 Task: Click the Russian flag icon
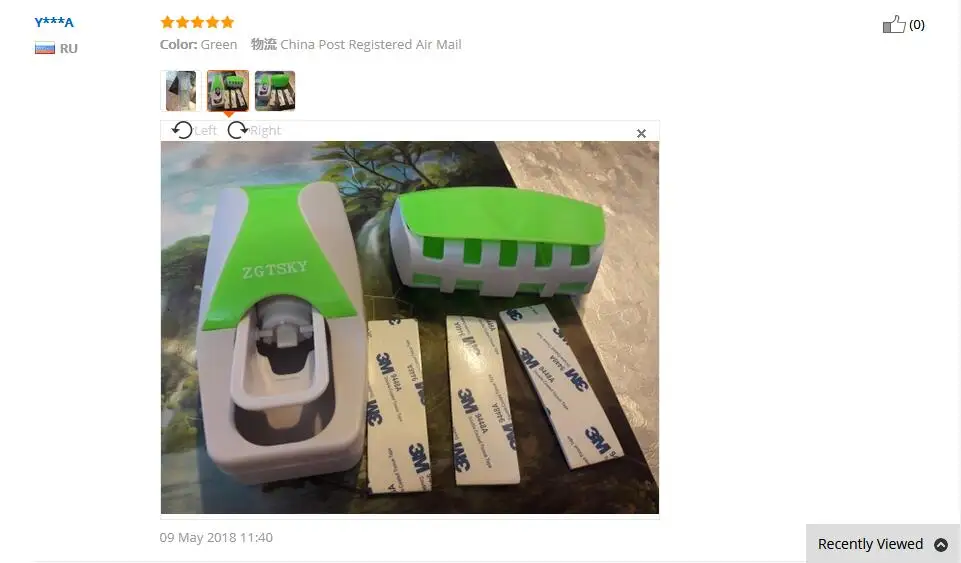click(x=45, y=48)
